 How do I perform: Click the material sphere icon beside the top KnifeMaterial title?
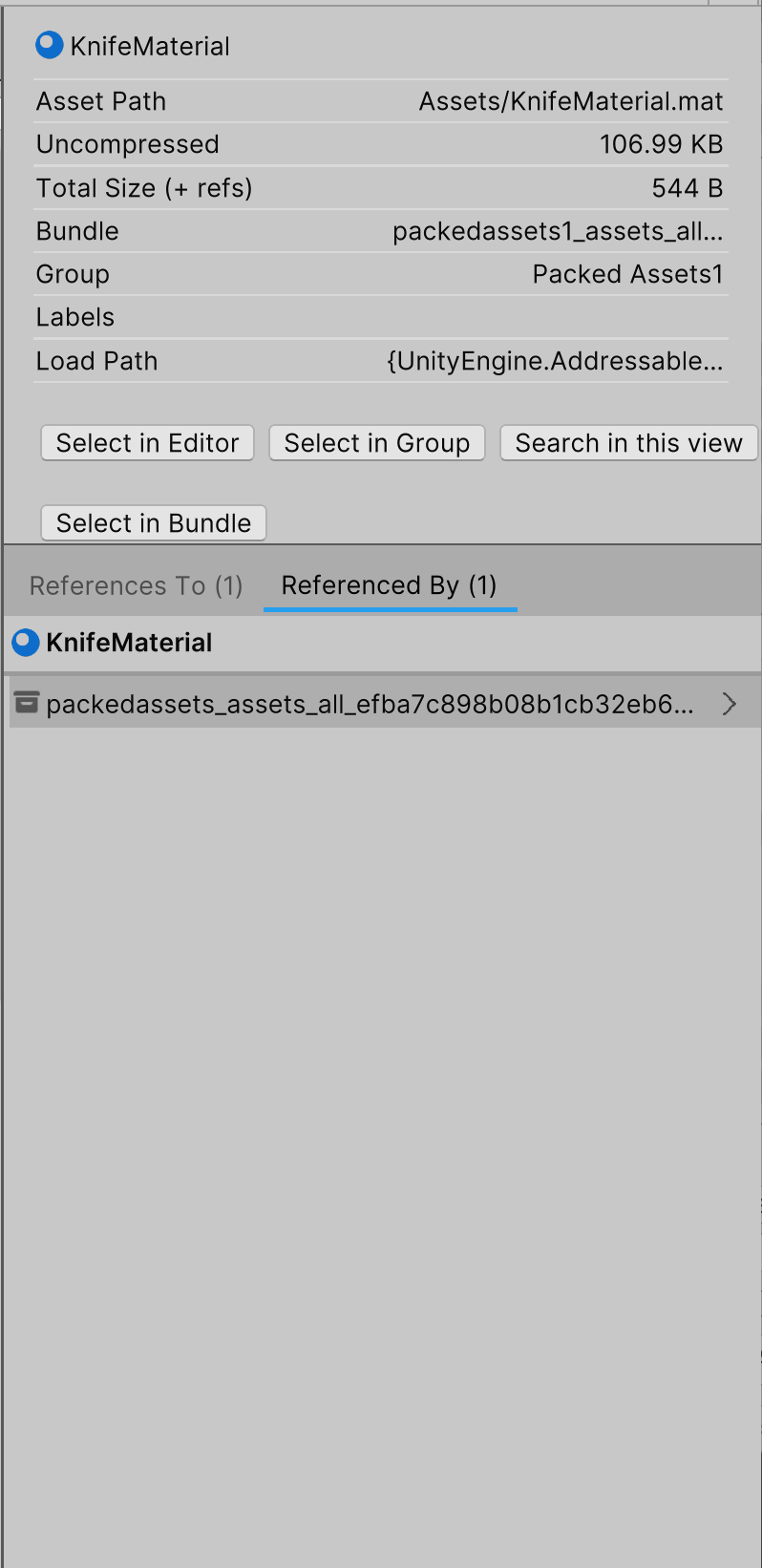pyautogui.click(x=49, y=45)
